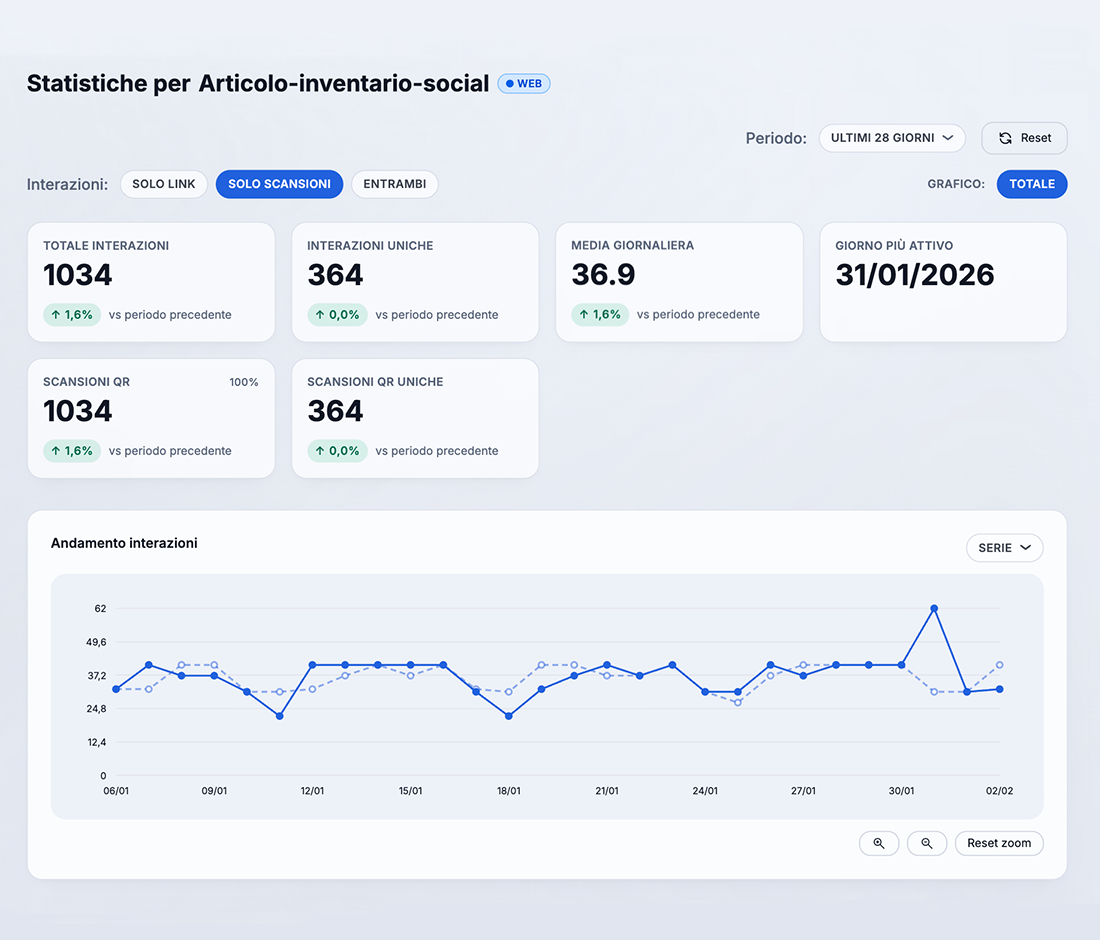The height and width of the screenshot is (940, 1100).
Task: Click green arrow badge under Totale Interazioni
Action: [72, 315]
